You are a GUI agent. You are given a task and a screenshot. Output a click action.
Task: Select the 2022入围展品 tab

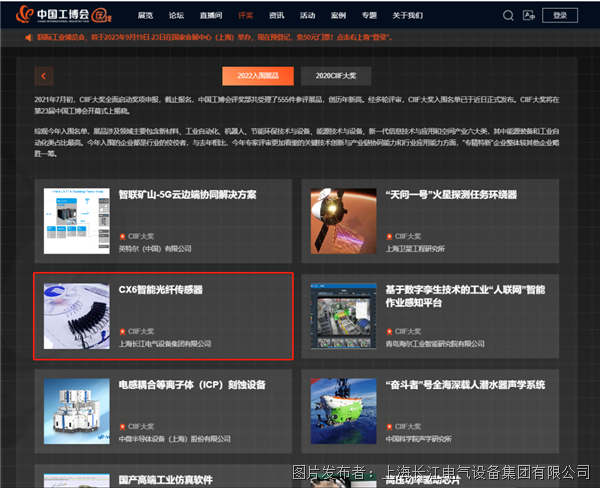coord(258,76)
